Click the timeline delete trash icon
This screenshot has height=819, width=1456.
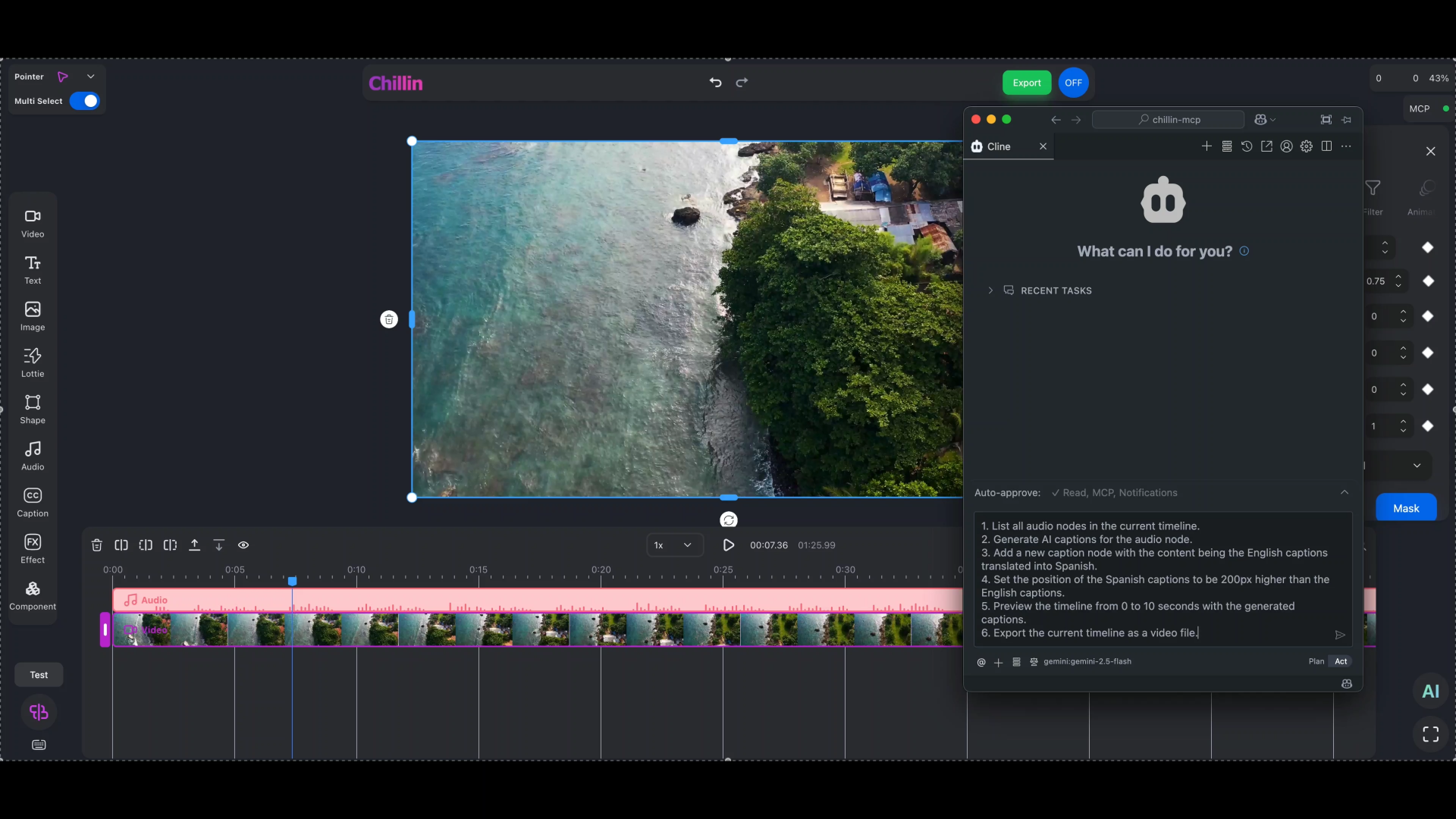pos(97,545)
